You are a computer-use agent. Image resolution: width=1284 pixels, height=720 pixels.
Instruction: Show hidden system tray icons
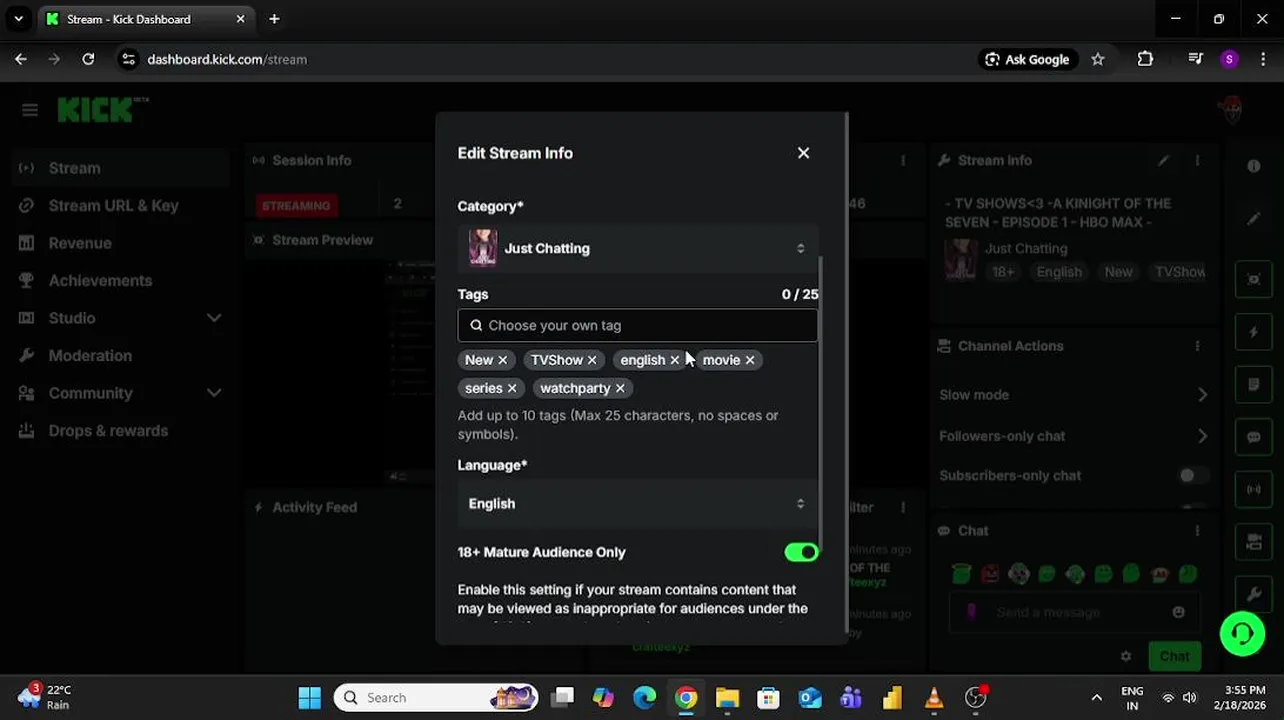[x=1097, y=697]
